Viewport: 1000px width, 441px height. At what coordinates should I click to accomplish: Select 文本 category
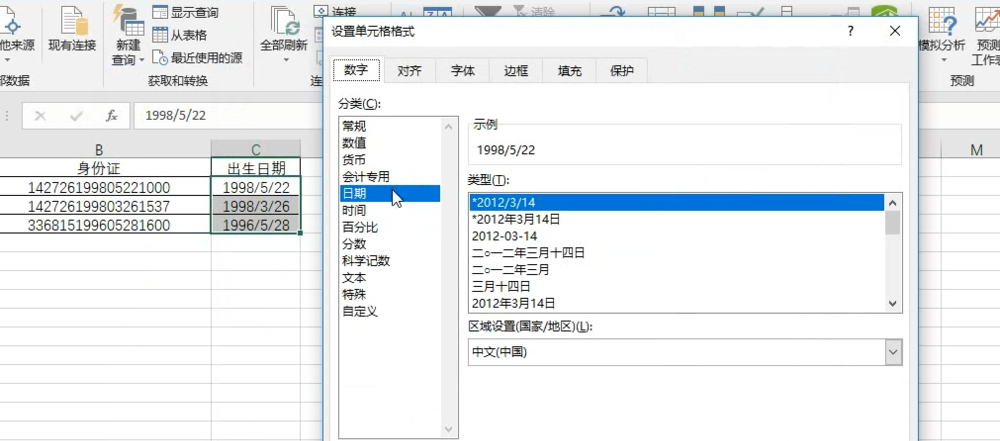tap(390, 278)
